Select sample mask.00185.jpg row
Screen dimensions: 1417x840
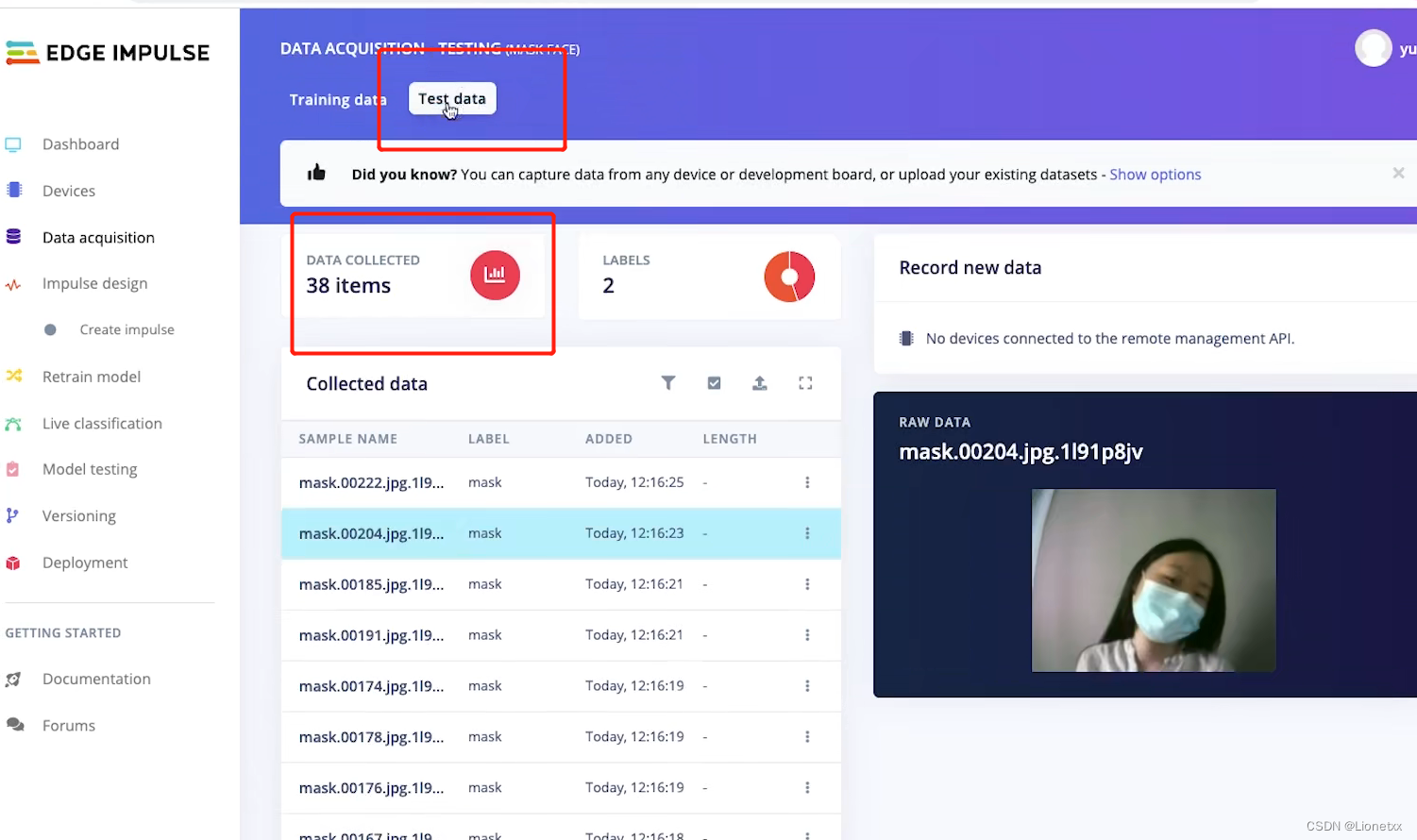(561, 584)
